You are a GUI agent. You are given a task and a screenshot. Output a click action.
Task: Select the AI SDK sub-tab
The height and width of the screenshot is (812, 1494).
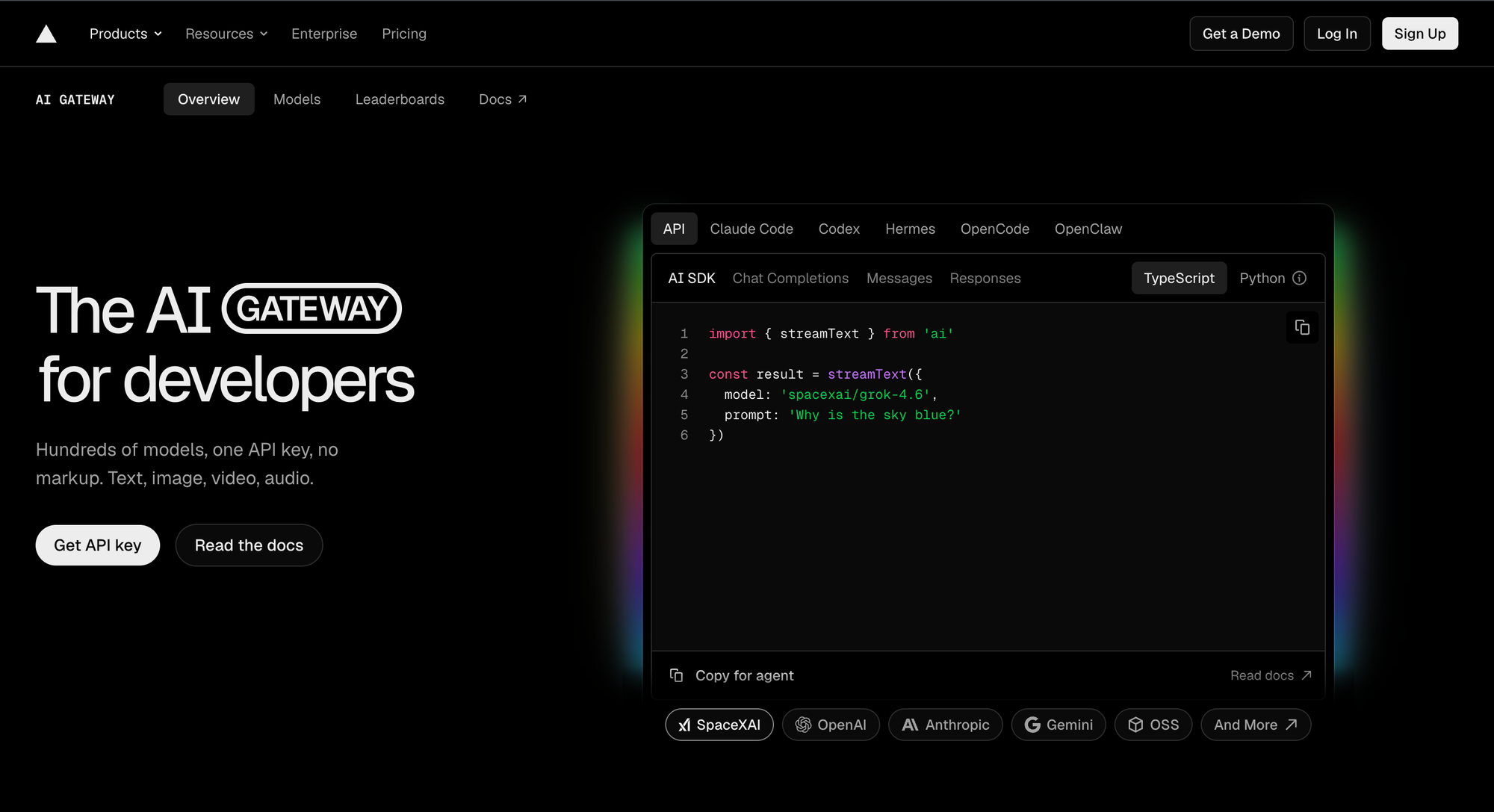click(692, 278)
